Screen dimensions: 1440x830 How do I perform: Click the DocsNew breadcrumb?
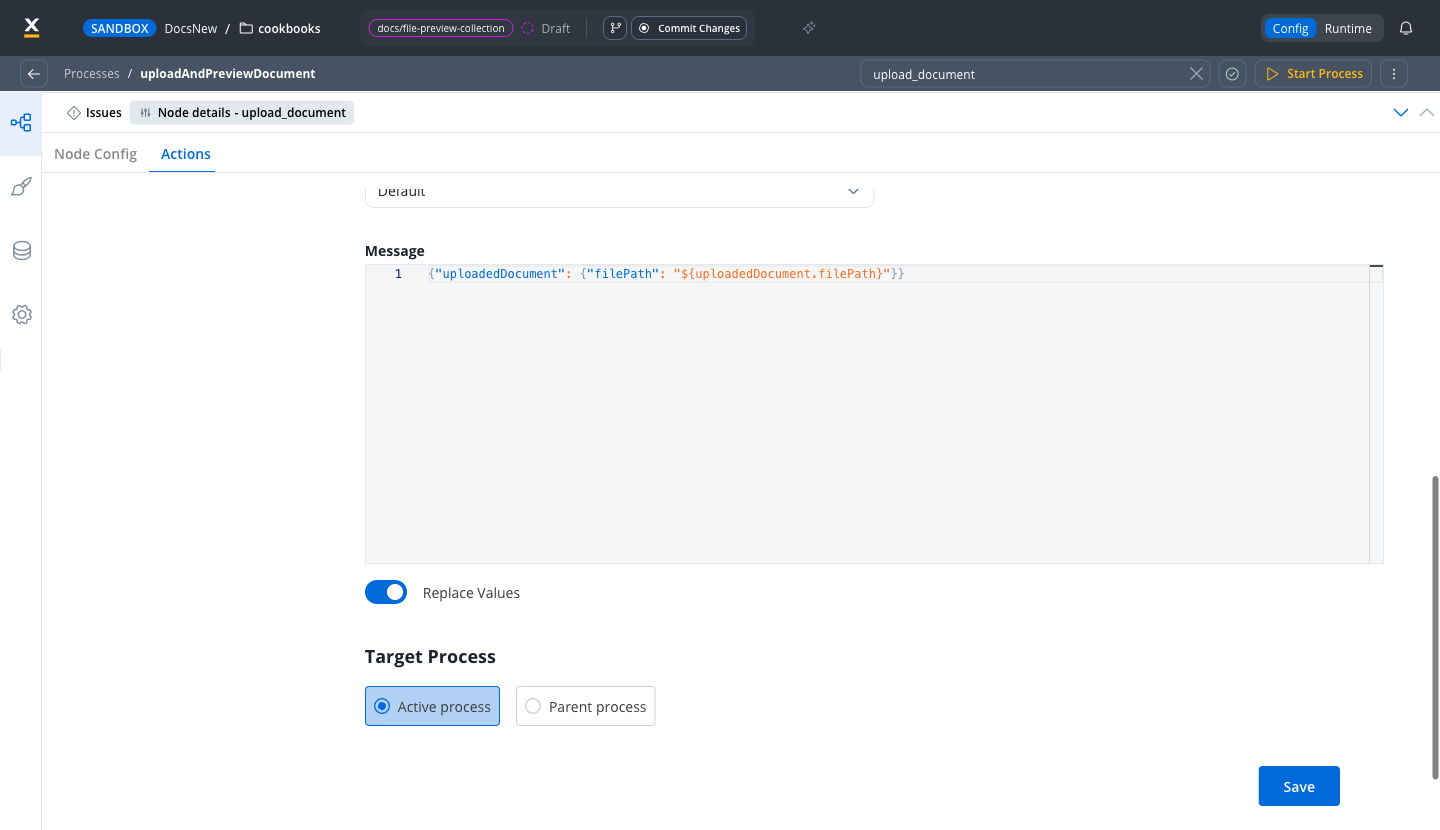[190, 28]
